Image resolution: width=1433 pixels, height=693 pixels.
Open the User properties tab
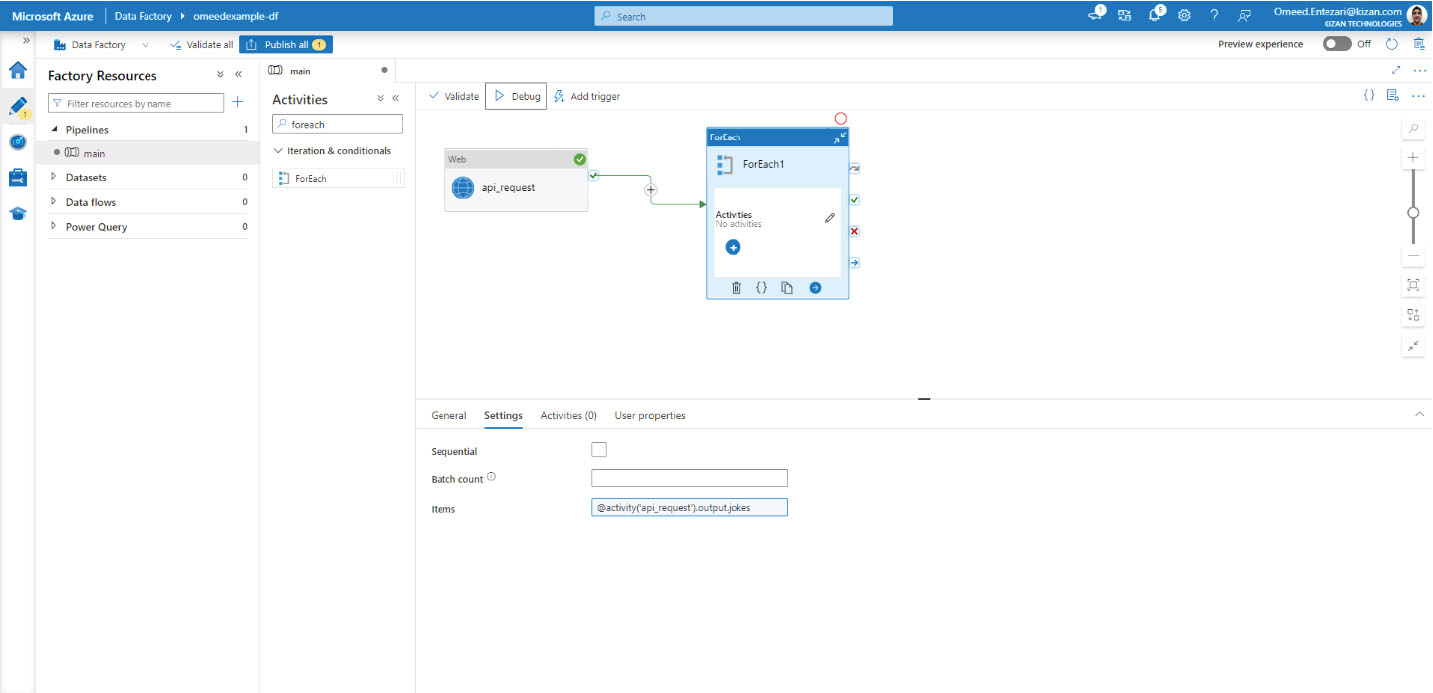[650, 416]
